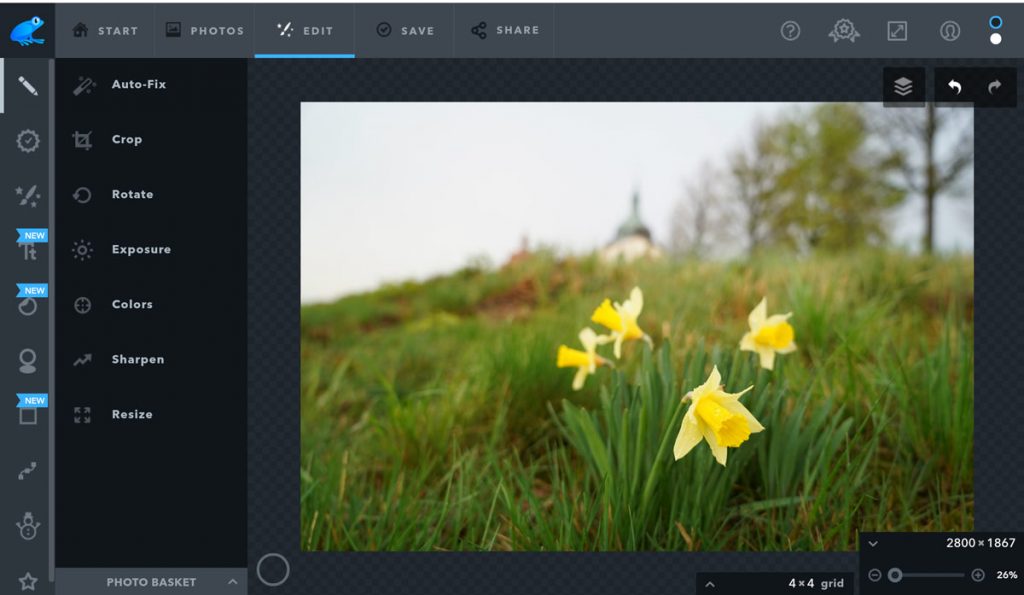Open the Share tab
The image size is (1024, 595).
click(x=505, y=30)
